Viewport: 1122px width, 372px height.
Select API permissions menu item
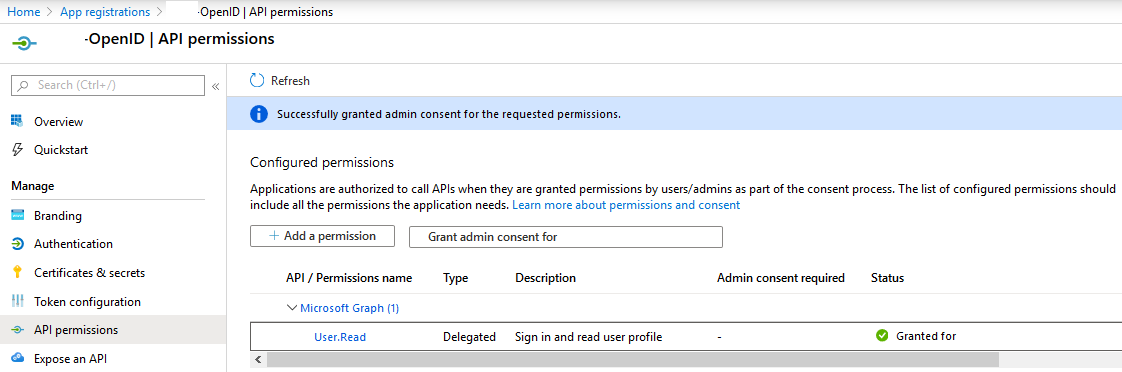pos(77,330)
